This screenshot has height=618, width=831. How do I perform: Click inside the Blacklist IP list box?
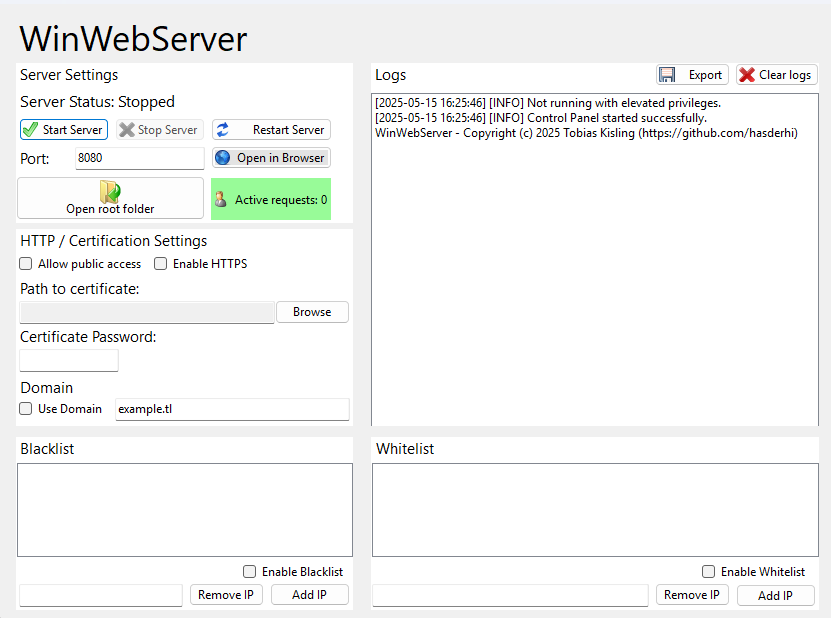pyautogui.click(x=185, y=510)
